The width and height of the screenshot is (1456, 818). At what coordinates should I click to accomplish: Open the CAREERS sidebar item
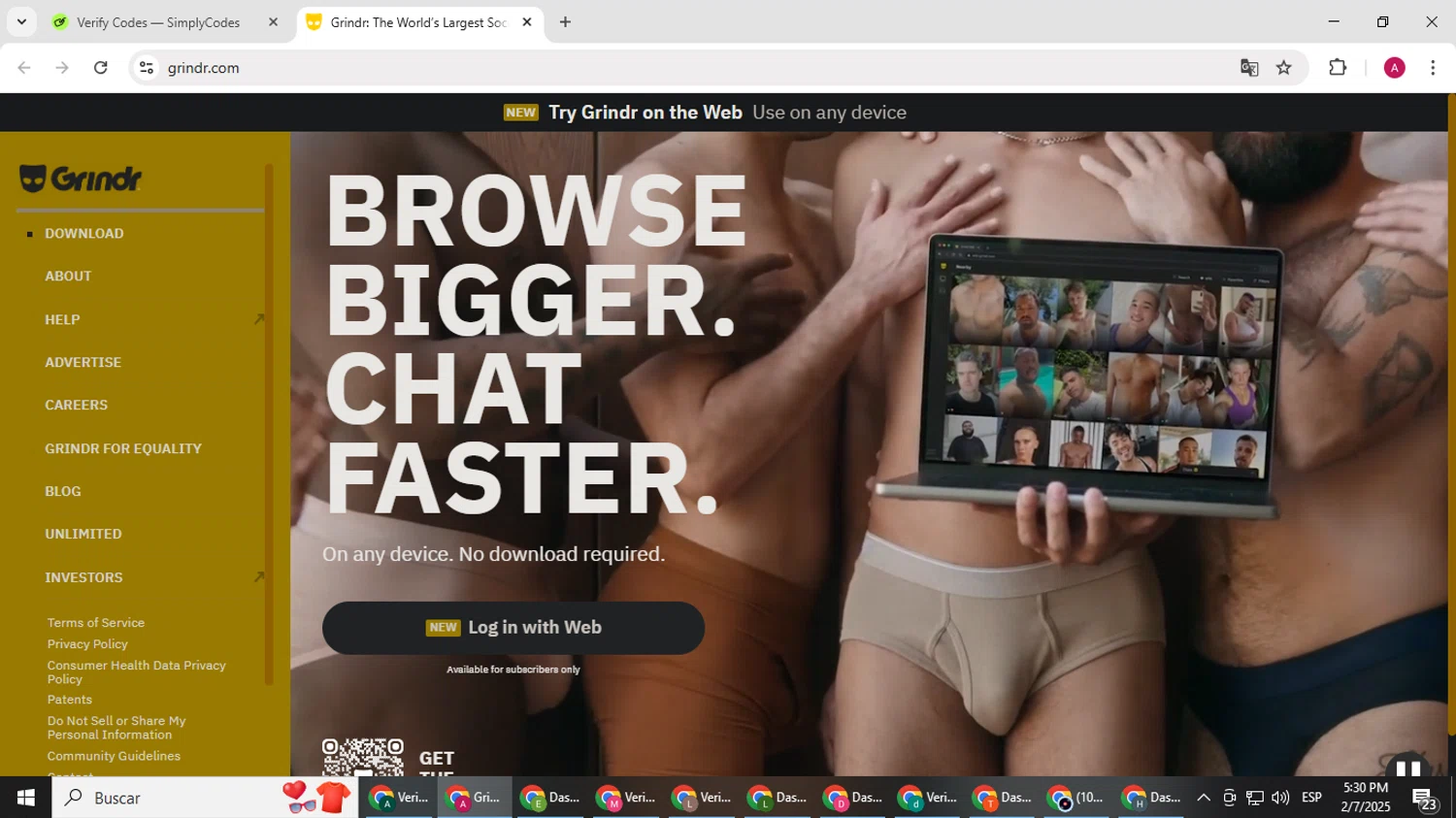tap(77, 405)
